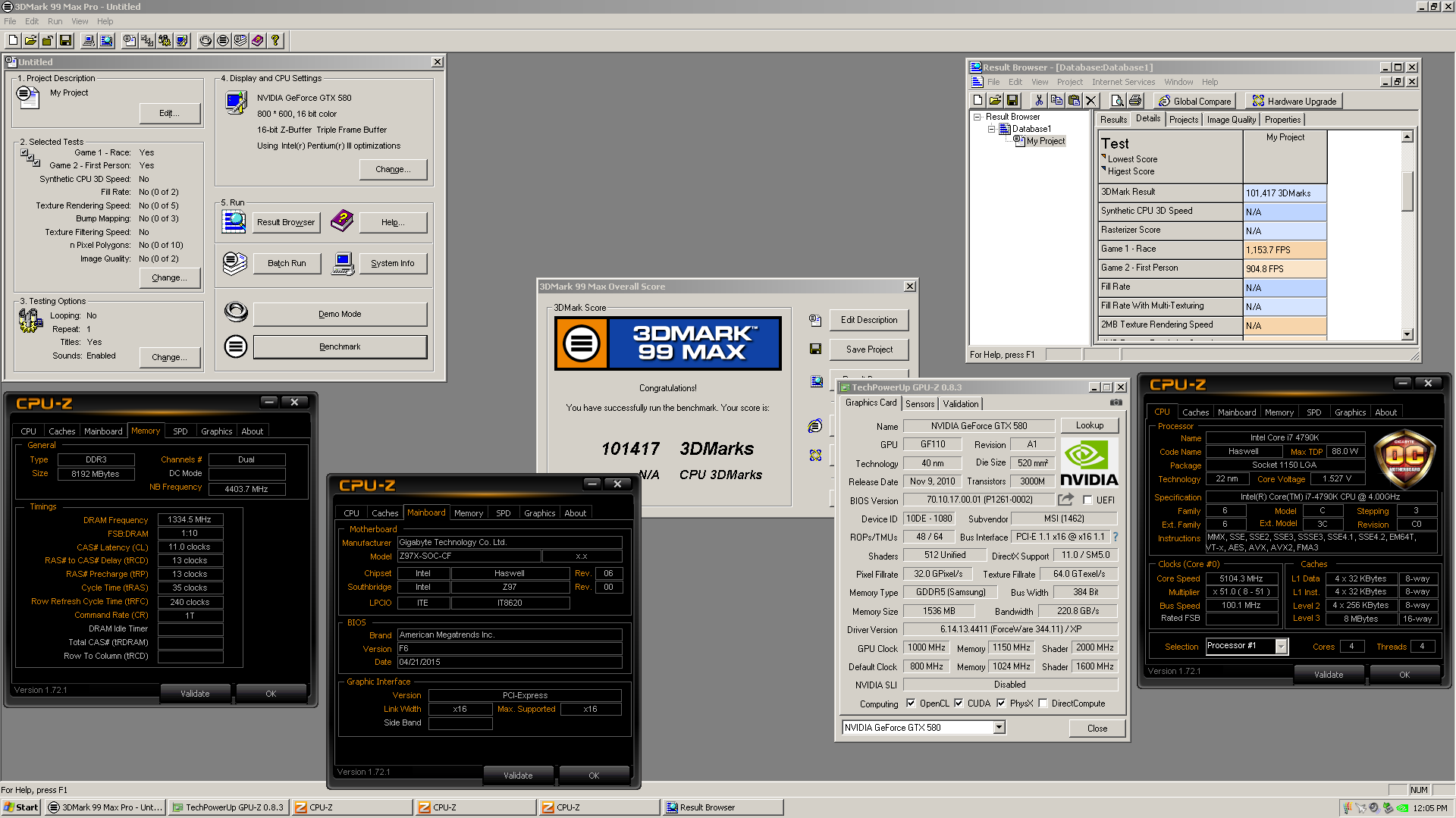The height and width of the screenshot is (818, 1456).
Task: Switch to TechPowerUp GPU-Z in the taskbar
Action: coord(228,807)
